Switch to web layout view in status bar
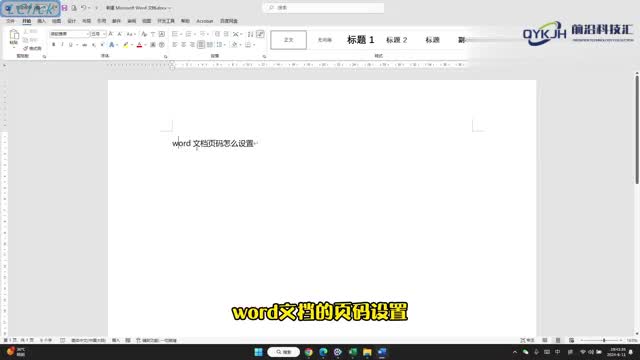Screen dimensions: 640x360 click(571, 340)
